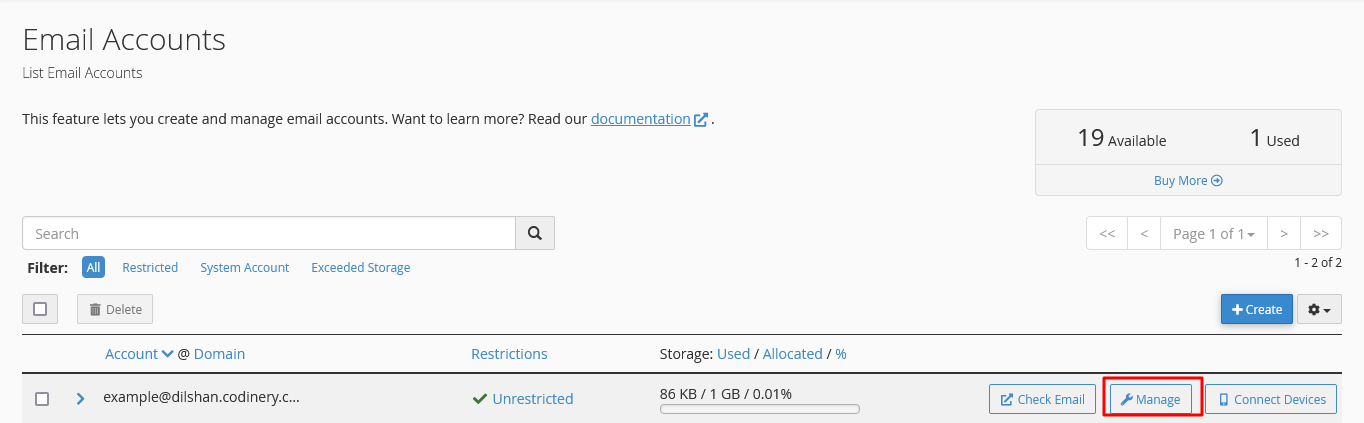Sort by the Account column header

click(131, 354)
